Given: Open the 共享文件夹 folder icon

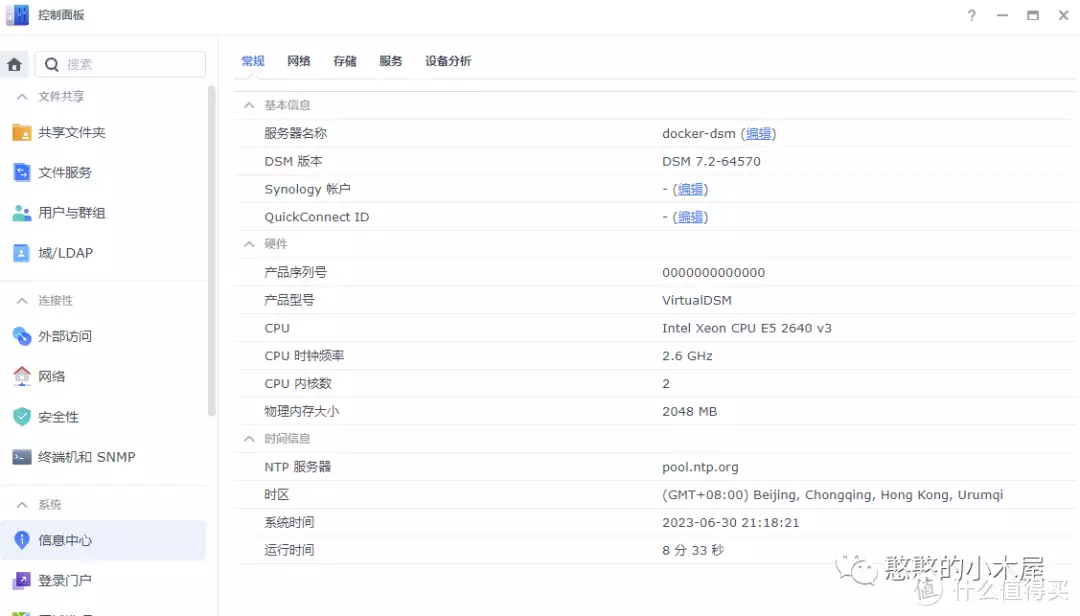Looking at the screenshot, I should 21,132.
